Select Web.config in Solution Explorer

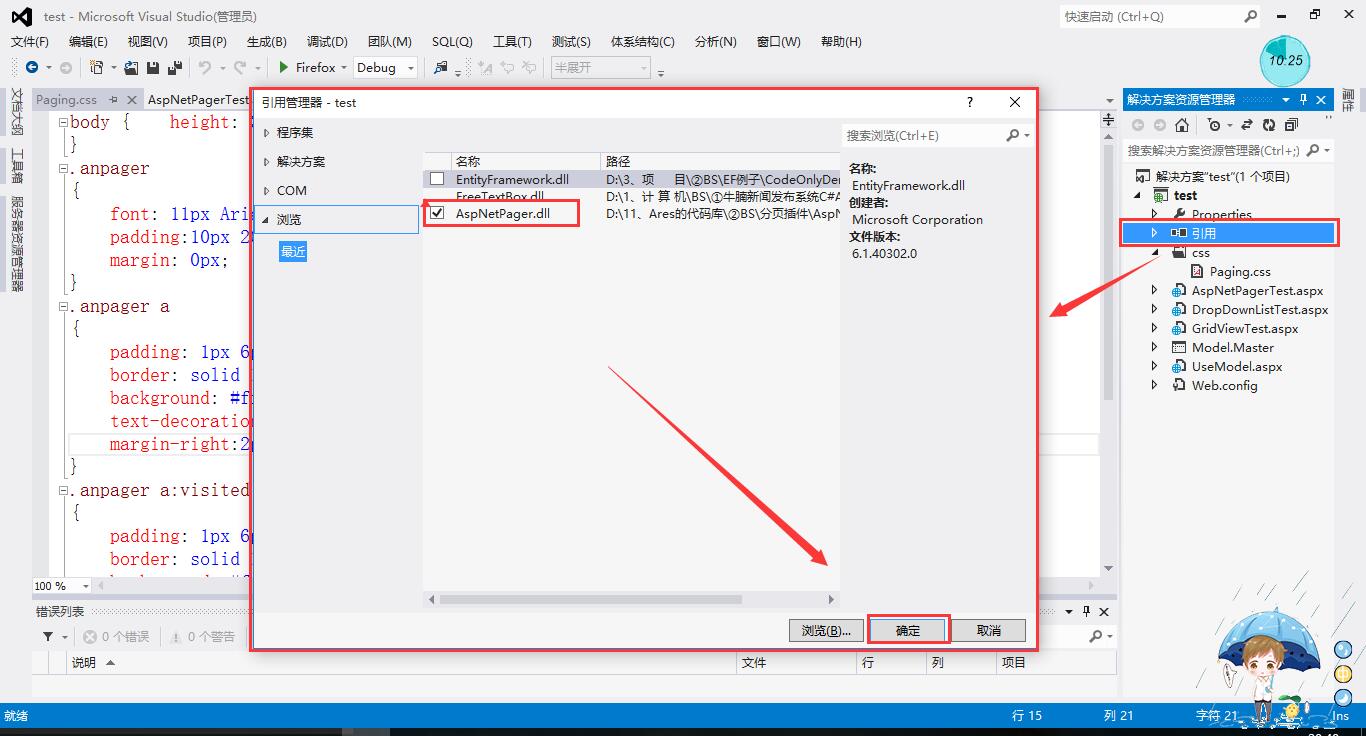click(x=1224, y=386)
